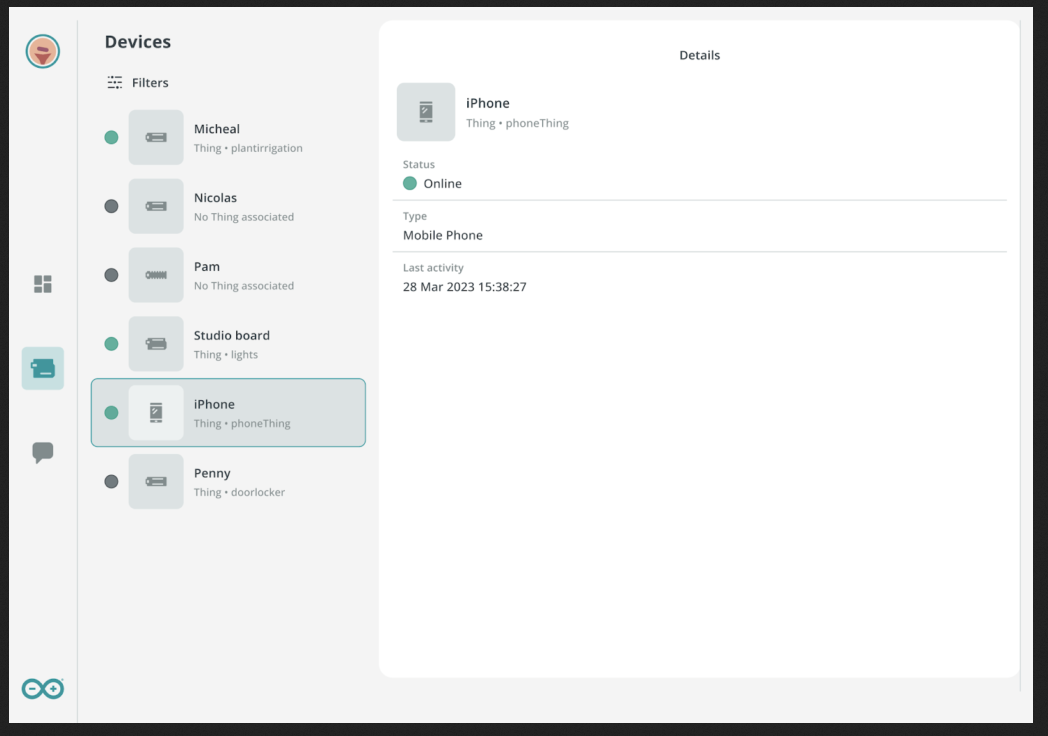Open the Filters option
Viewport: 1048px width, 736px height.
click(x=138, y=82)
